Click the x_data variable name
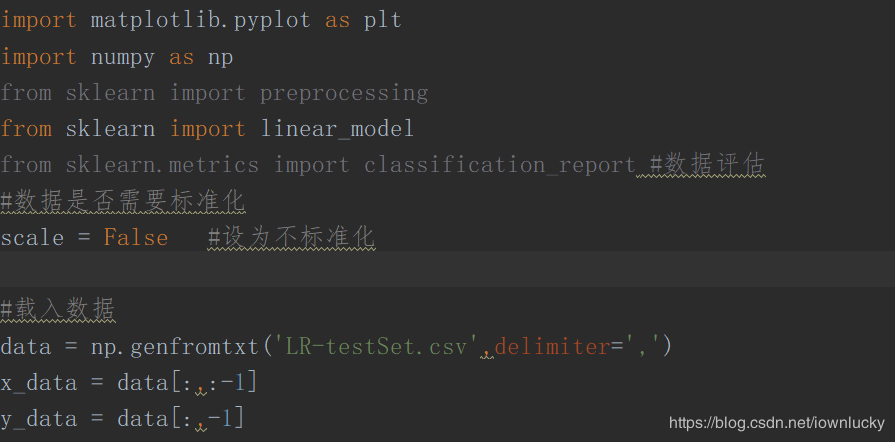Screen dimensions: 895x442 (x=37, y=382)
